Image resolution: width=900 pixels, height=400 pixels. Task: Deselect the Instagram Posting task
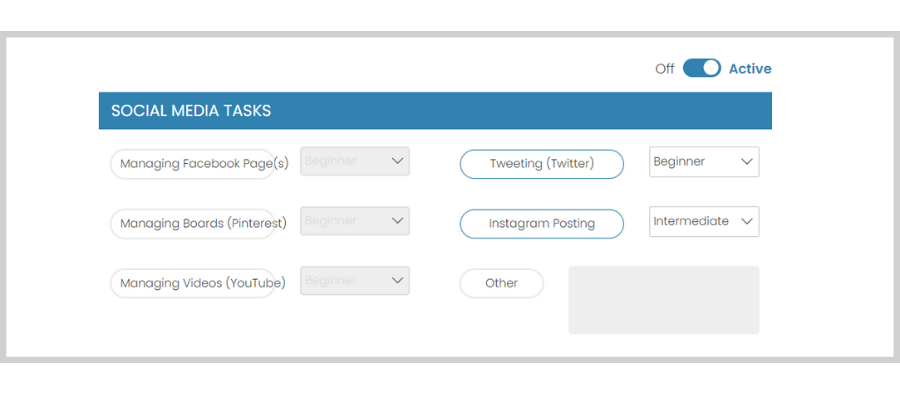541,223
